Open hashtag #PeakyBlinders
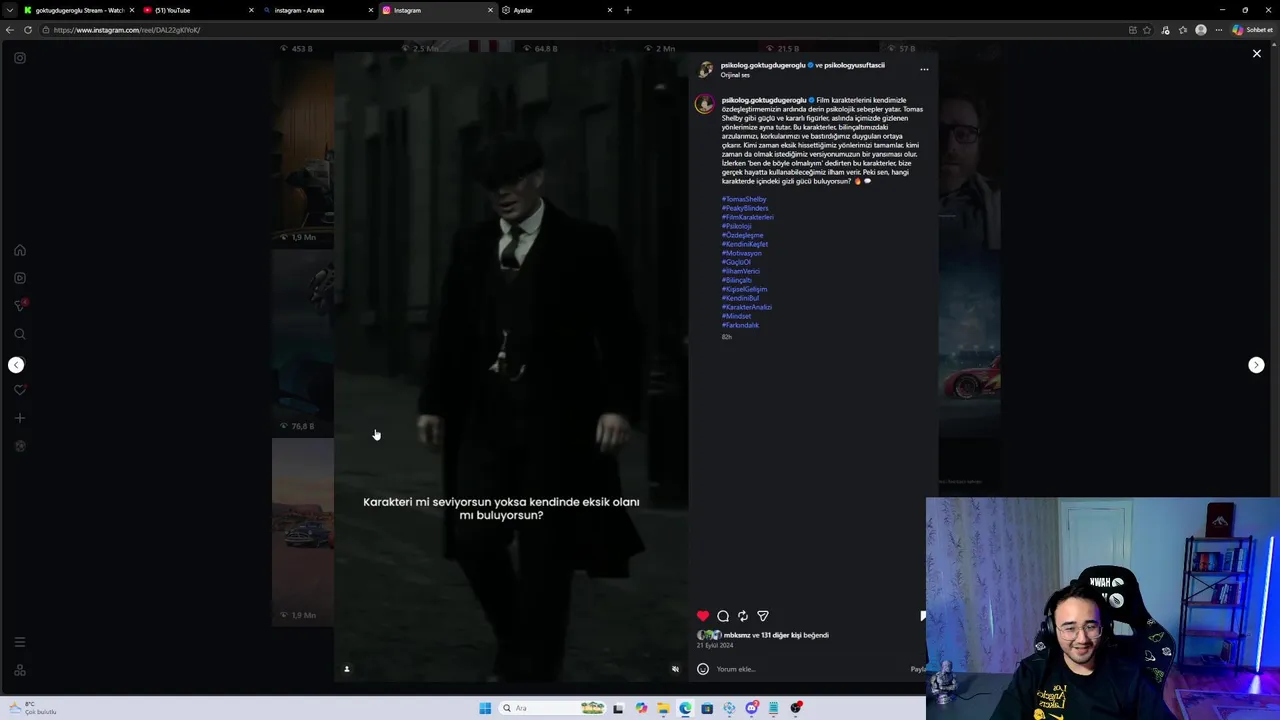The image size is (1280, 720). tap(745, 208)
